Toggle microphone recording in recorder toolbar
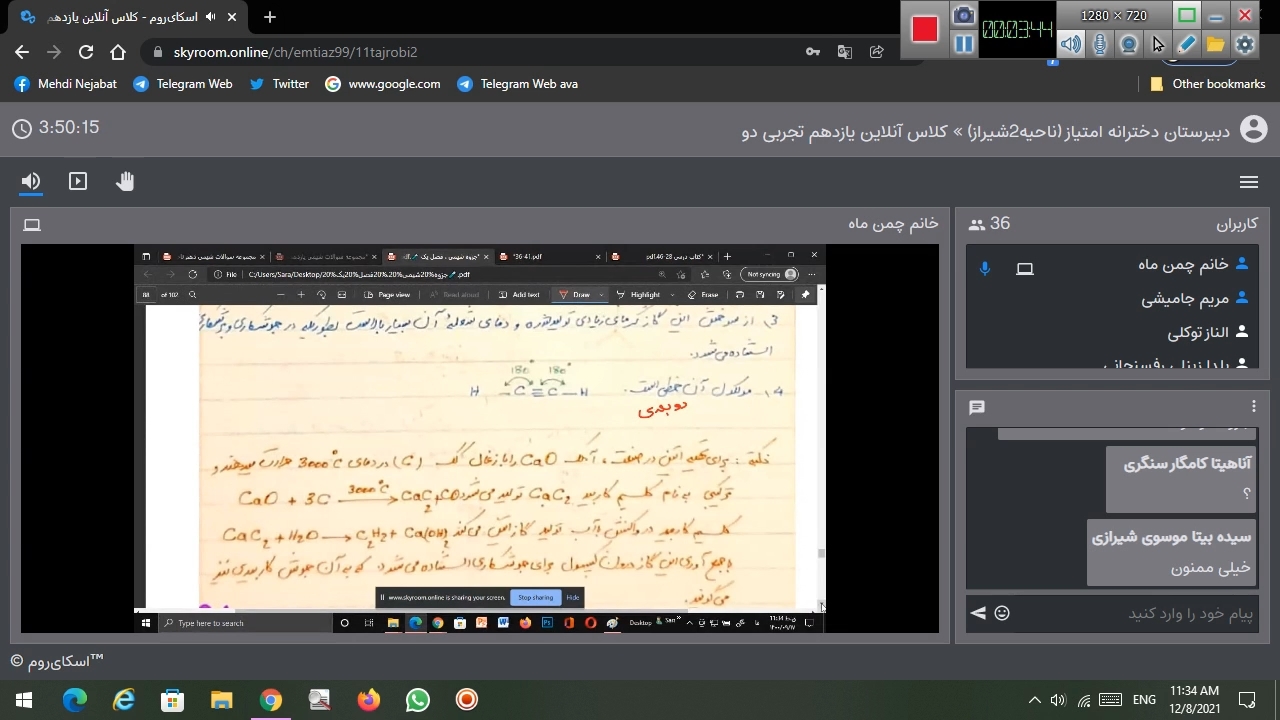Screen dimensions: 1280x720 [1100, 44]
